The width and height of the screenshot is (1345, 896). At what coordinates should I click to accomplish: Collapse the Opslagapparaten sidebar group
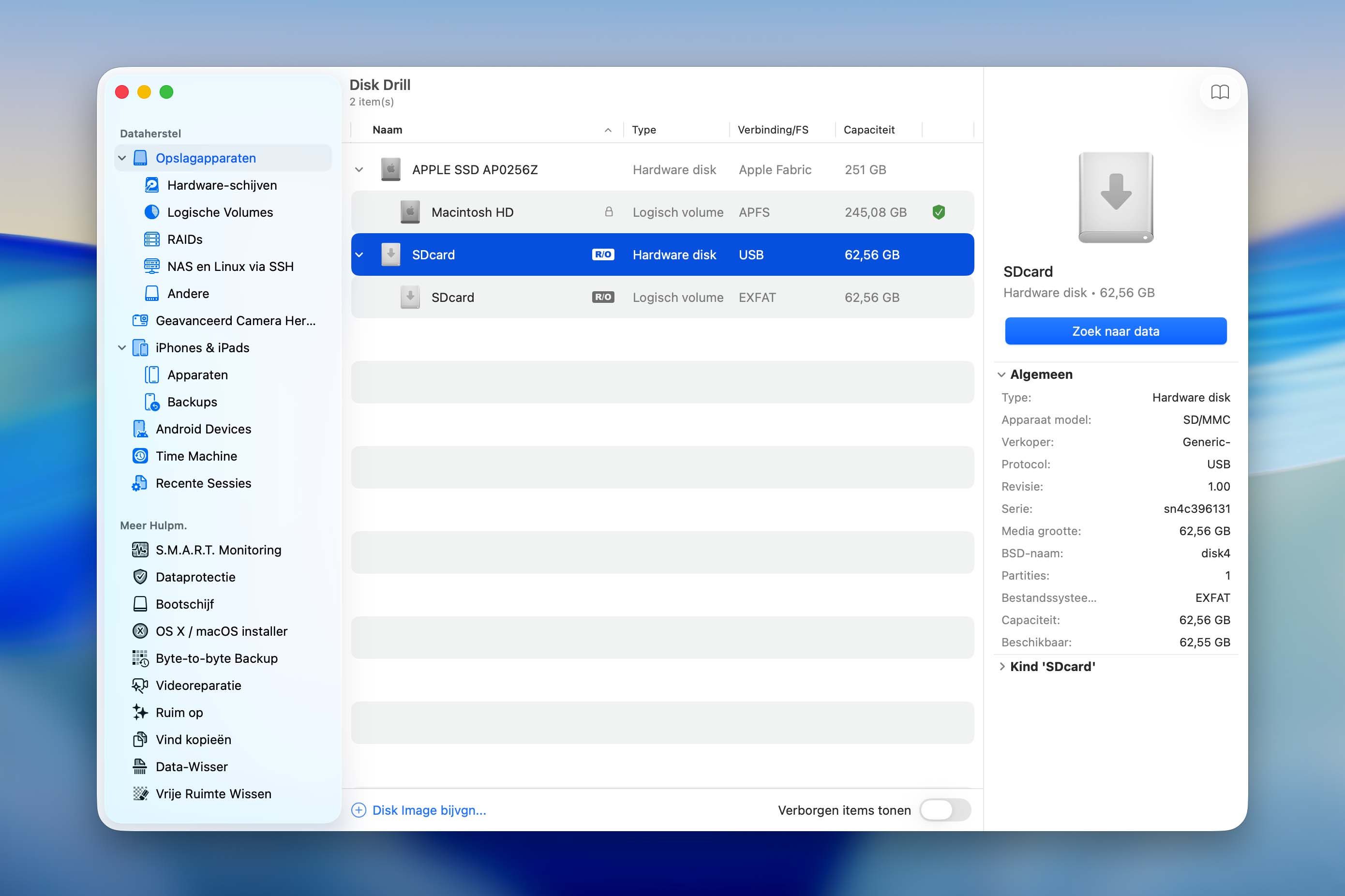coord(122,158)
